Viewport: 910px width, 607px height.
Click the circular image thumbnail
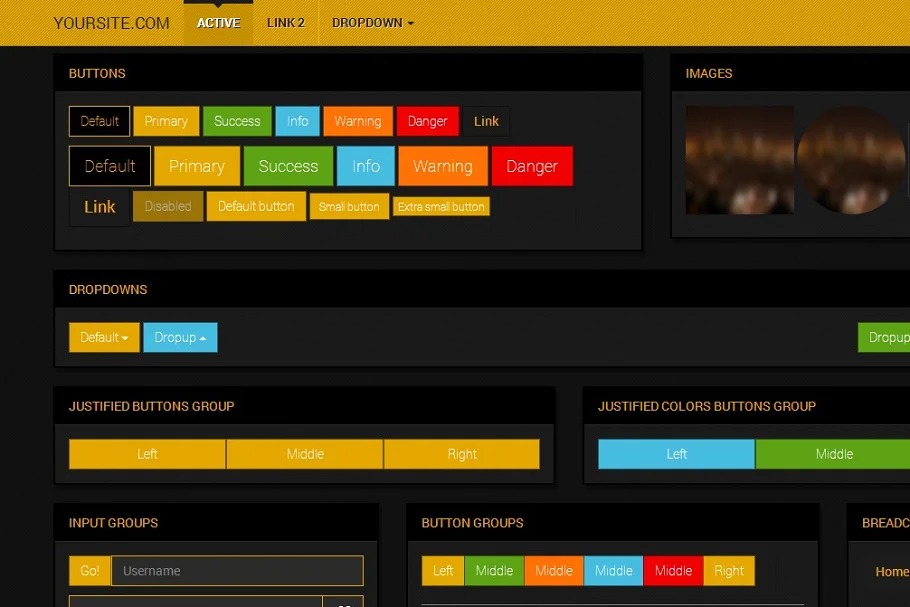coord(851,160)
